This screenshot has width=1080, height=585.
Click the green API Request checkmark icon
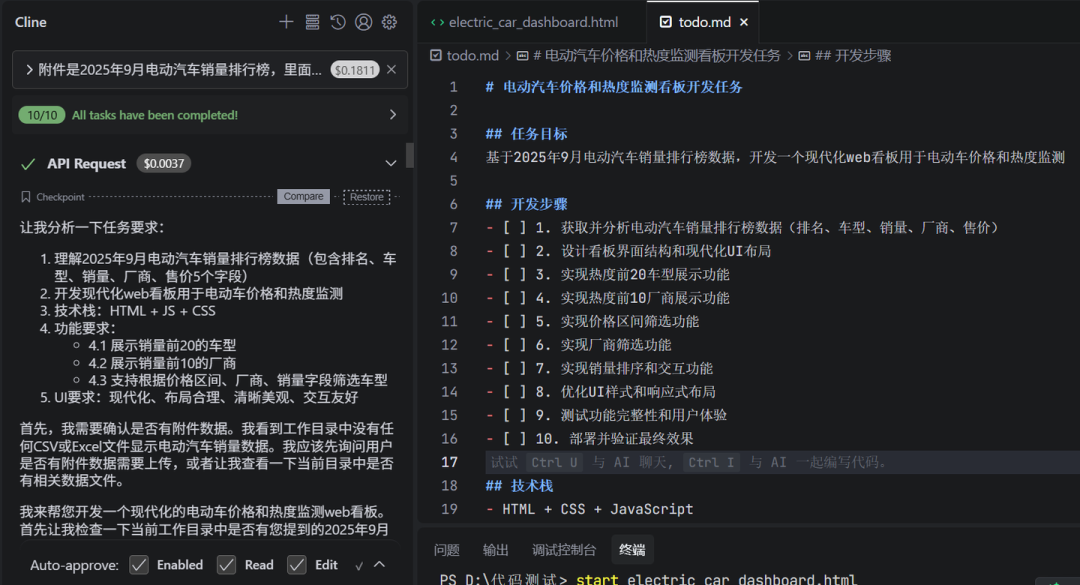[28, 164]
